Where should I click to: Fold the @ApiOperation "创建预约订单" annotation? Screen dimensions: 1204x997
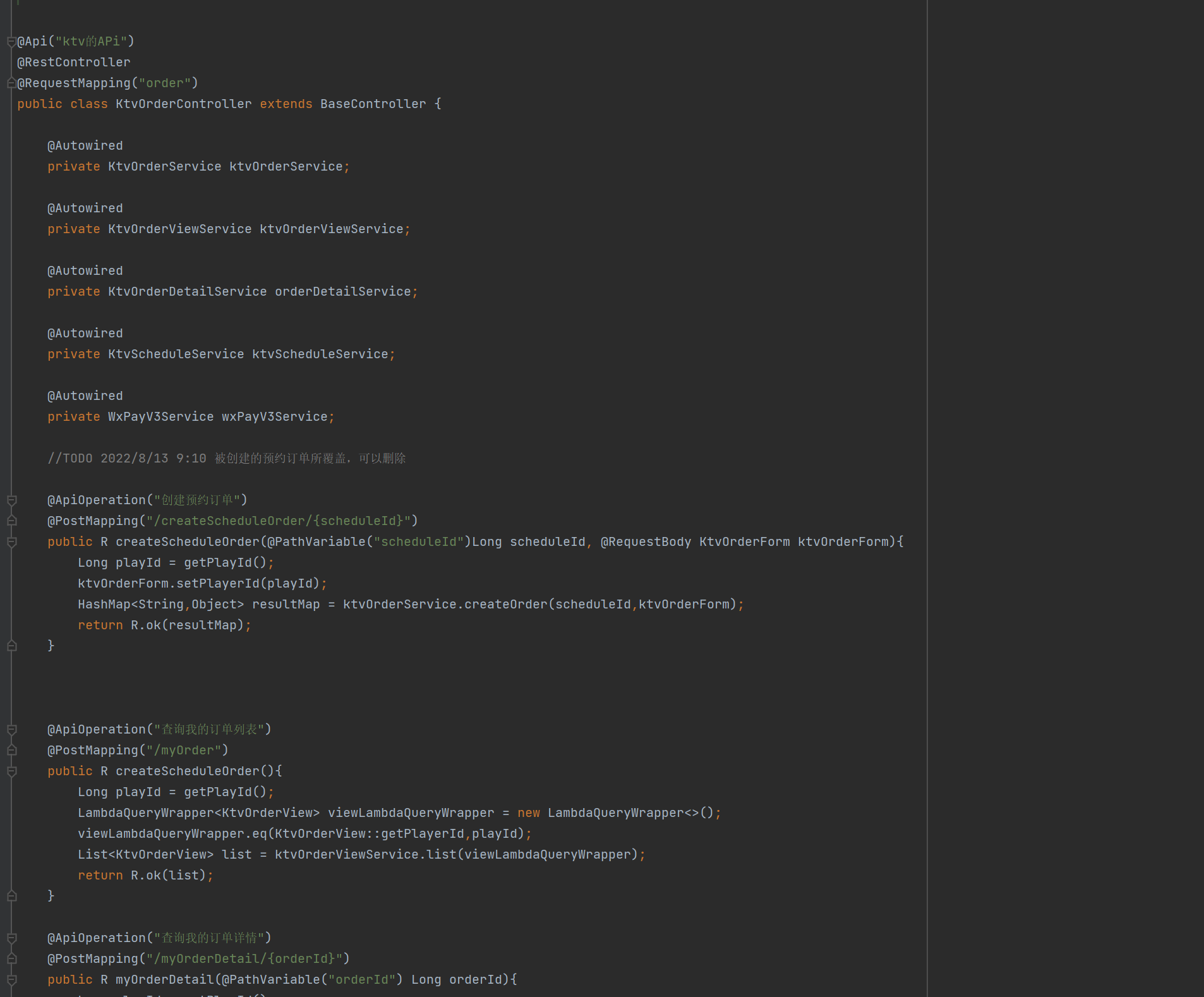11,500
